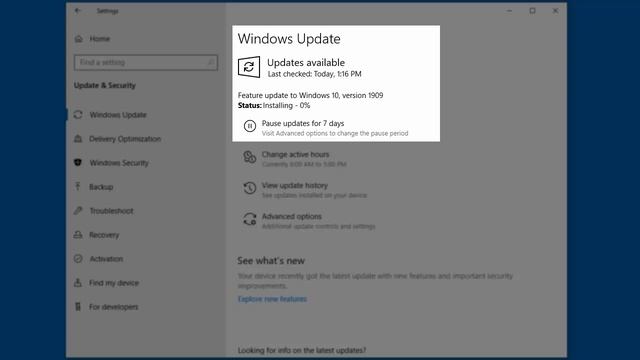Click the Activation checkmark icon
Screen dimensions: 640x360
click(x=78, y=259)
